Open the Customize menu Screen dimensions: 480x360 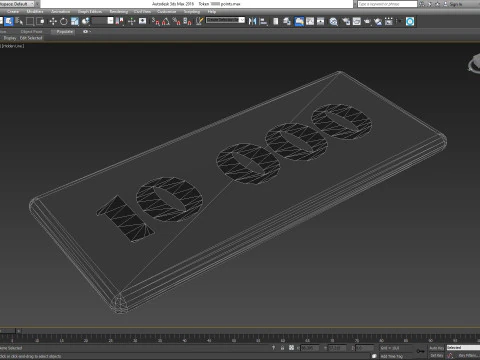167,12
